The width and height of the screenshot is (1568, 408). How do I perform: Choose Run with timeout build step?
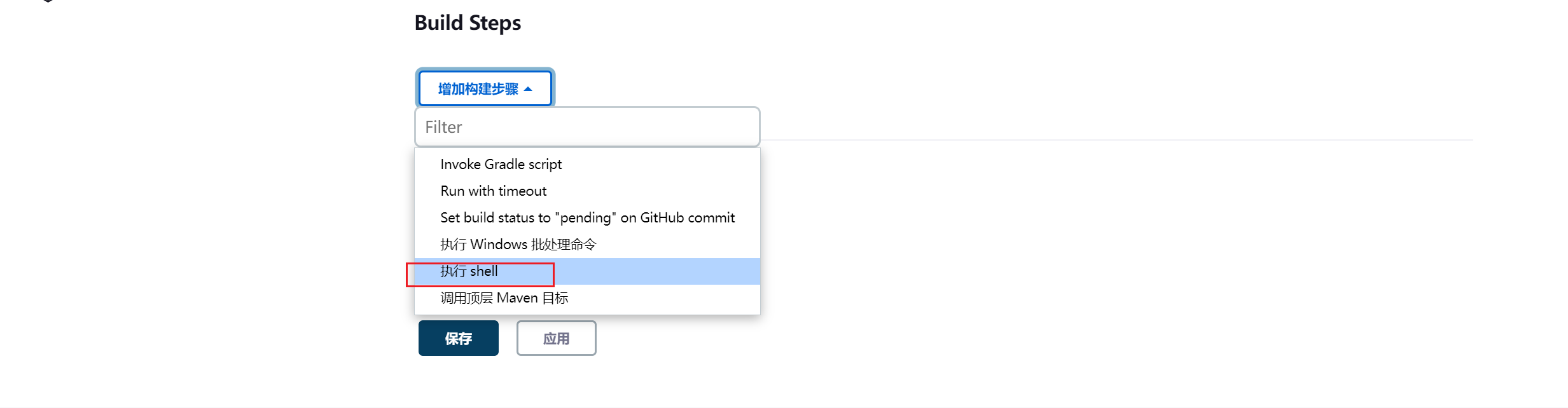(587, 191)
